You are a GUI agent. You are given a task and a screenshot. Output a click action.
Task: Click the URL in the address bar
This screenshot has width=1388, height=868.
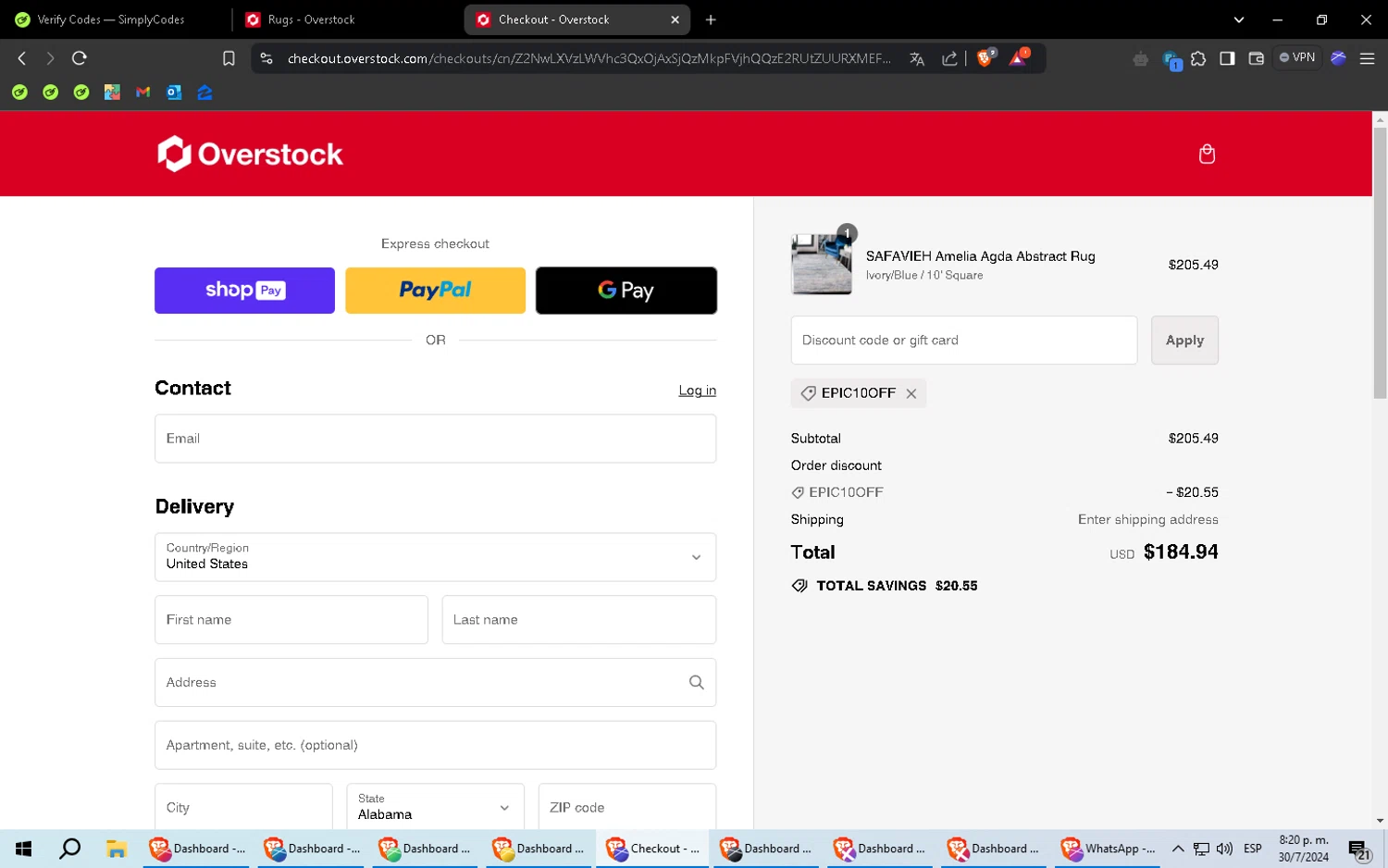(x=589, y=58)
